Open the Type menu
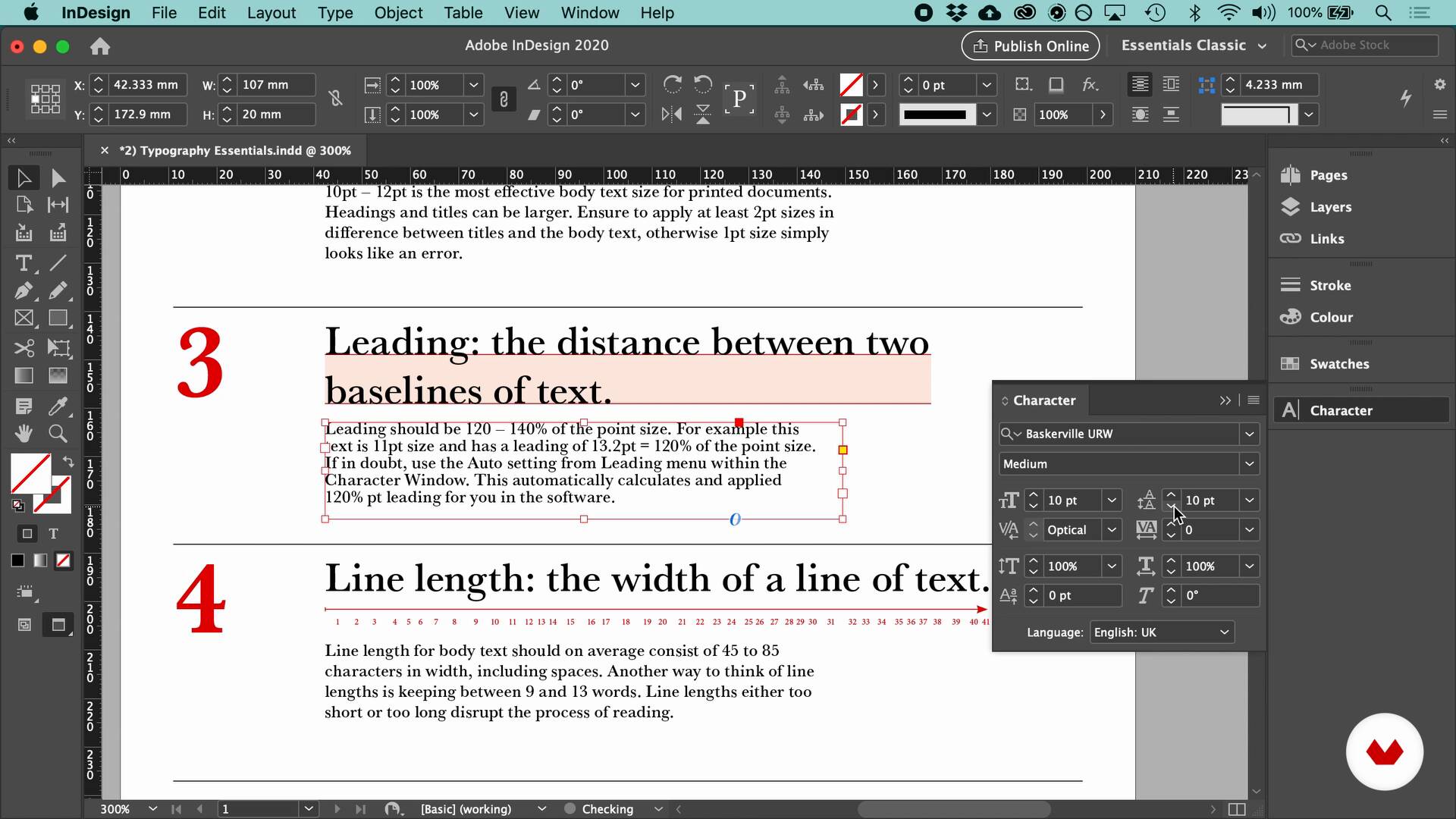The image size is (1456, 819). pyautogui.click(x=334, y=13)
